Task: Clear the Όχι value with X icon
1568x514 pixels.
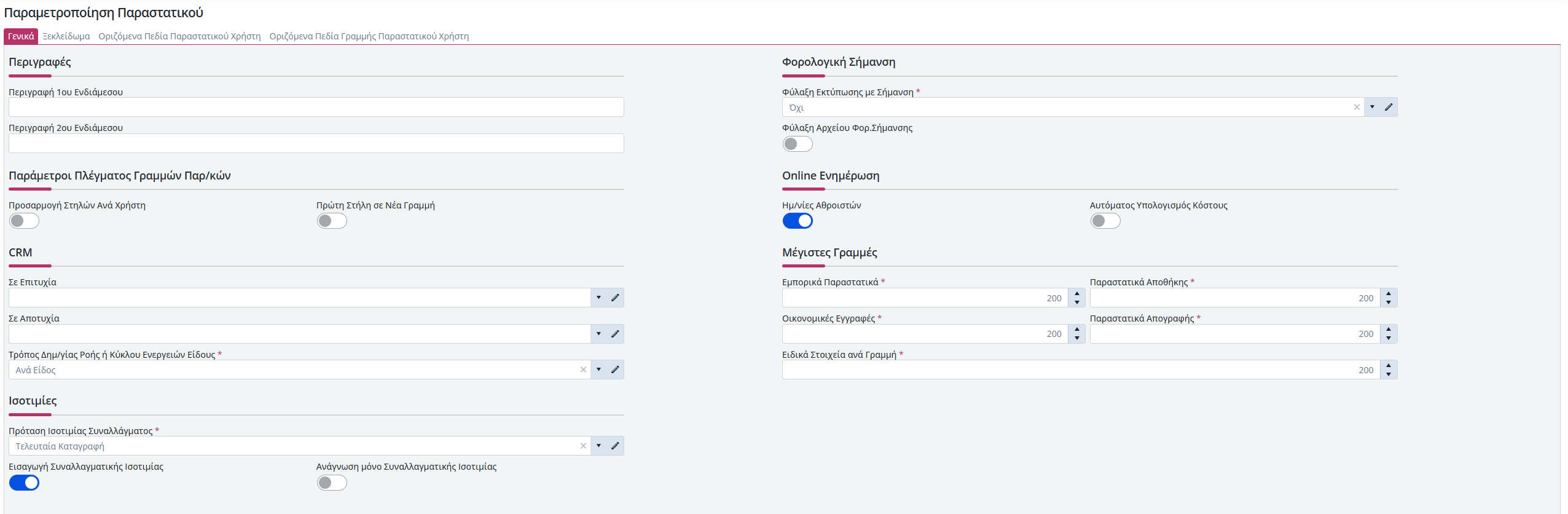Action: [x=1357, y=107]
